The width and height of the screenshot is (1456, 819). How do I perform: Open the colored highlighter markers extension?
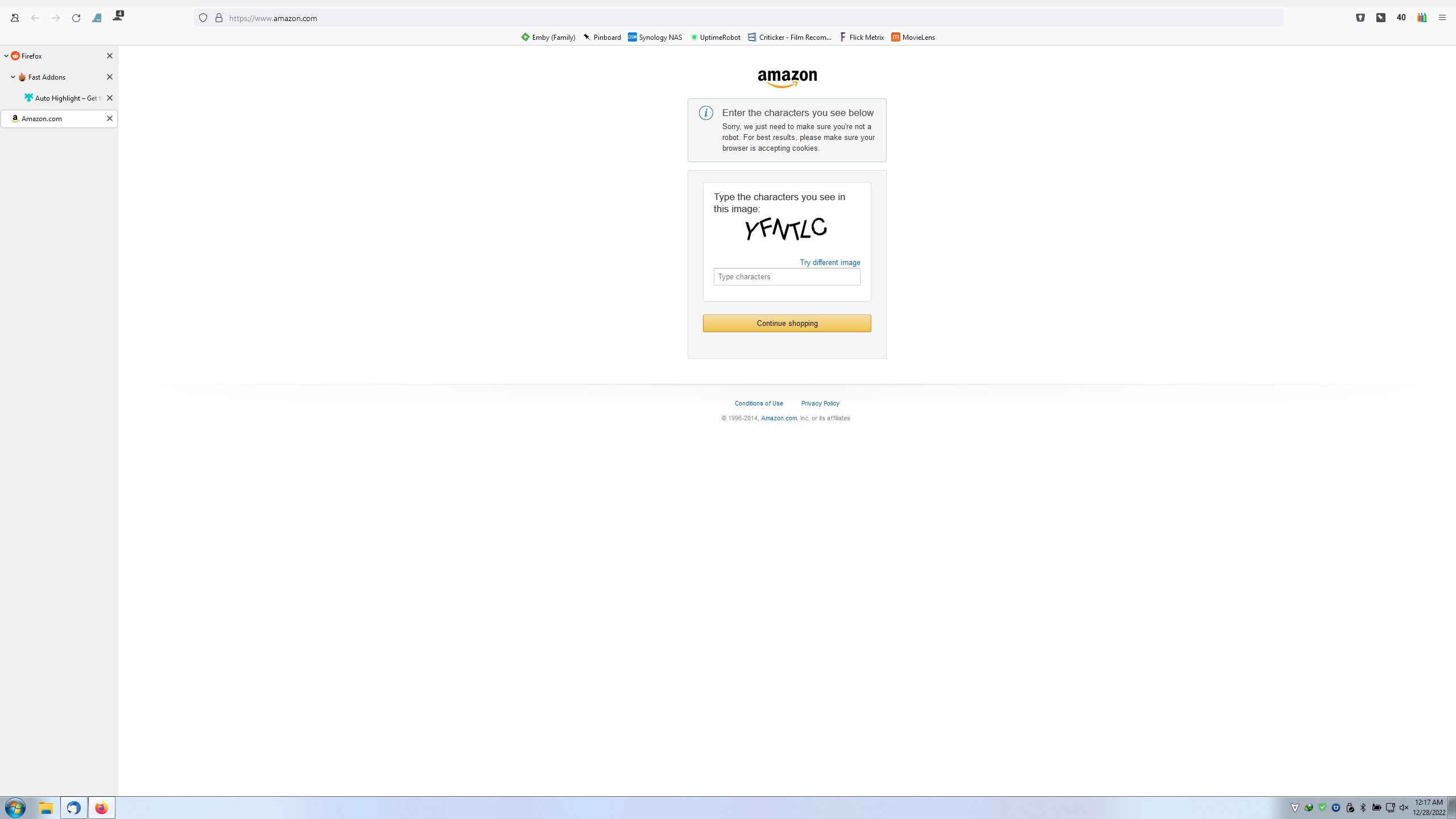1421,18
